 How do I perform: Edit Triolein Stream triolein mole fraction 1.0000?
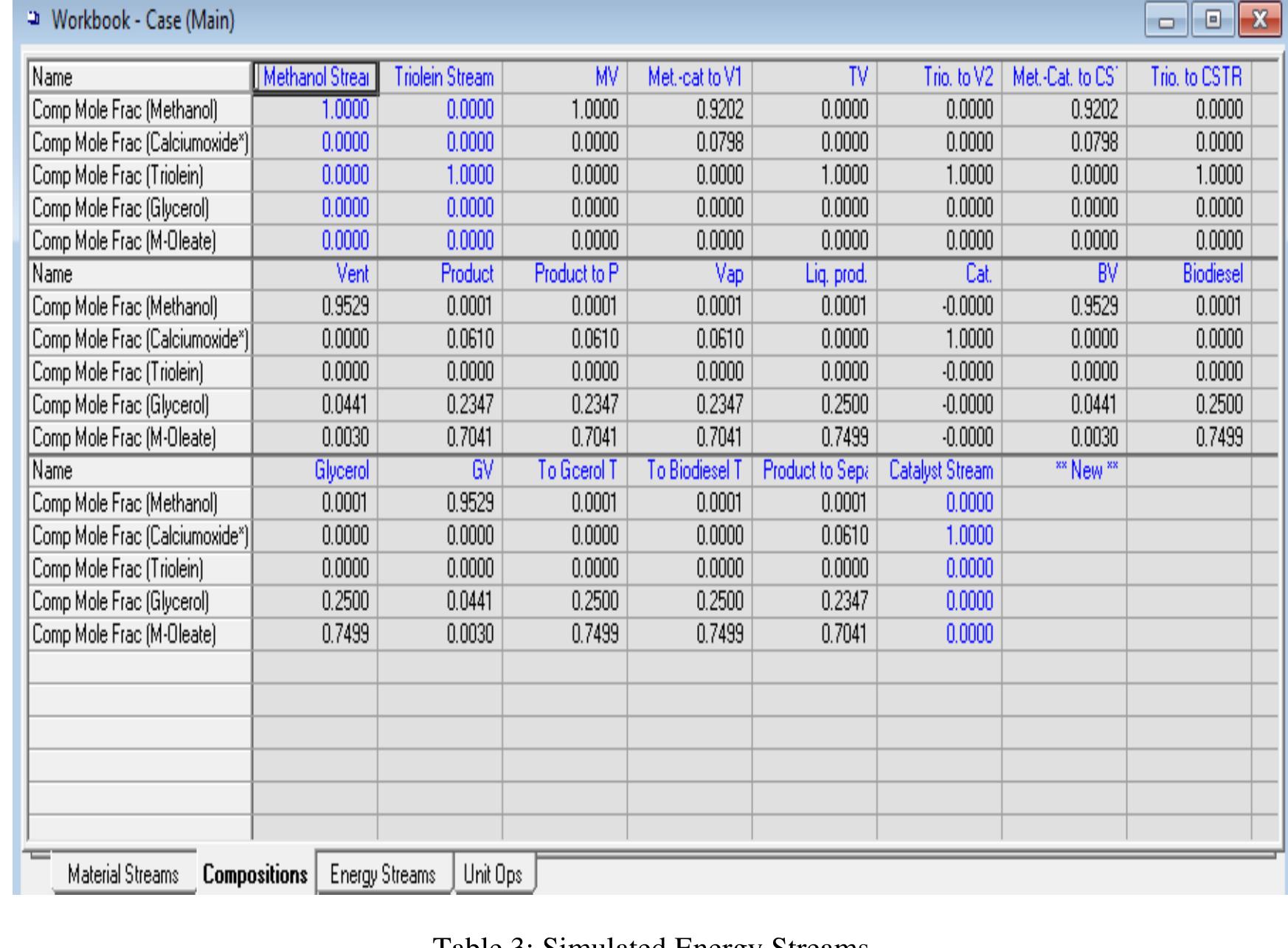(x=440, y=176)
